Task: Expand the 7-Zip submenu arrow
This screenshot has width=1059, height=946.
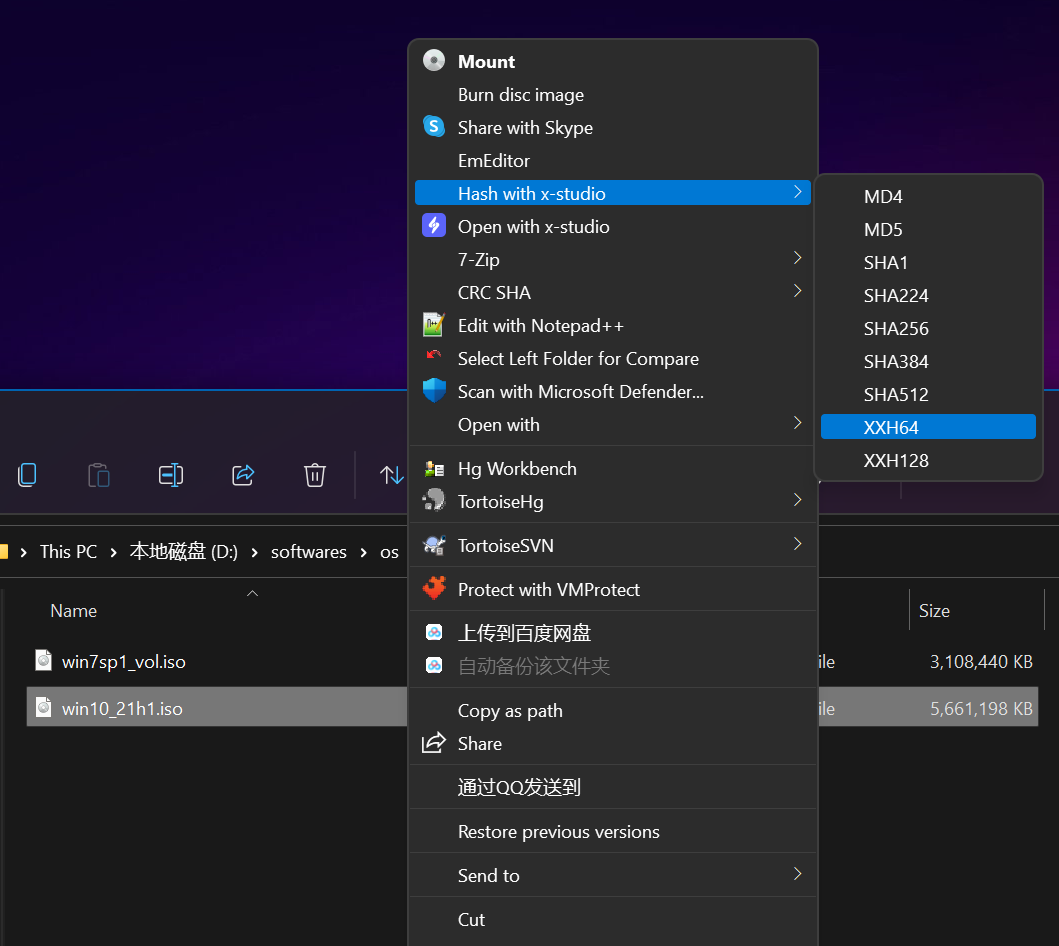Action: 798,258
